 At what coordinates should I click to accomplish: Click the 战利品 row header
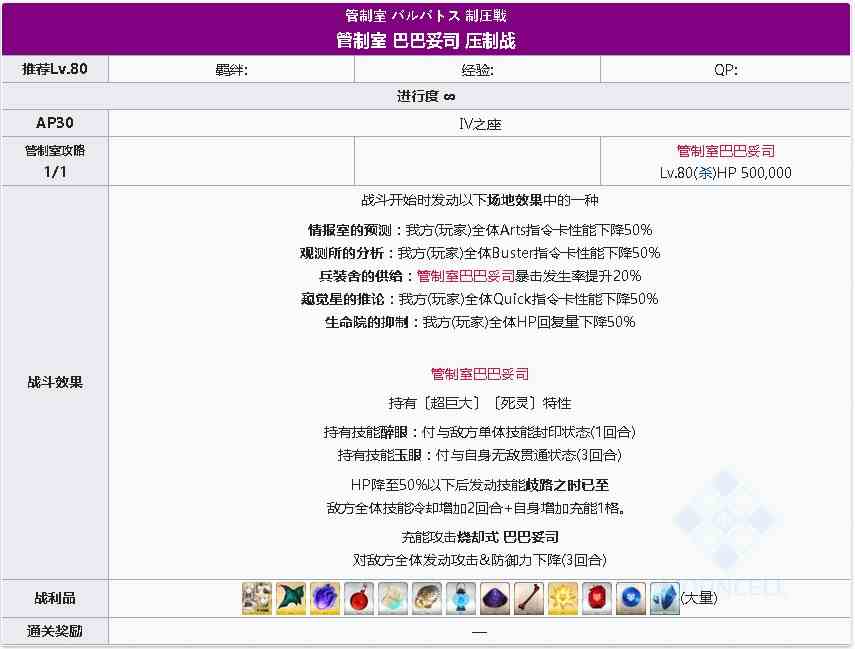(55, 598)
